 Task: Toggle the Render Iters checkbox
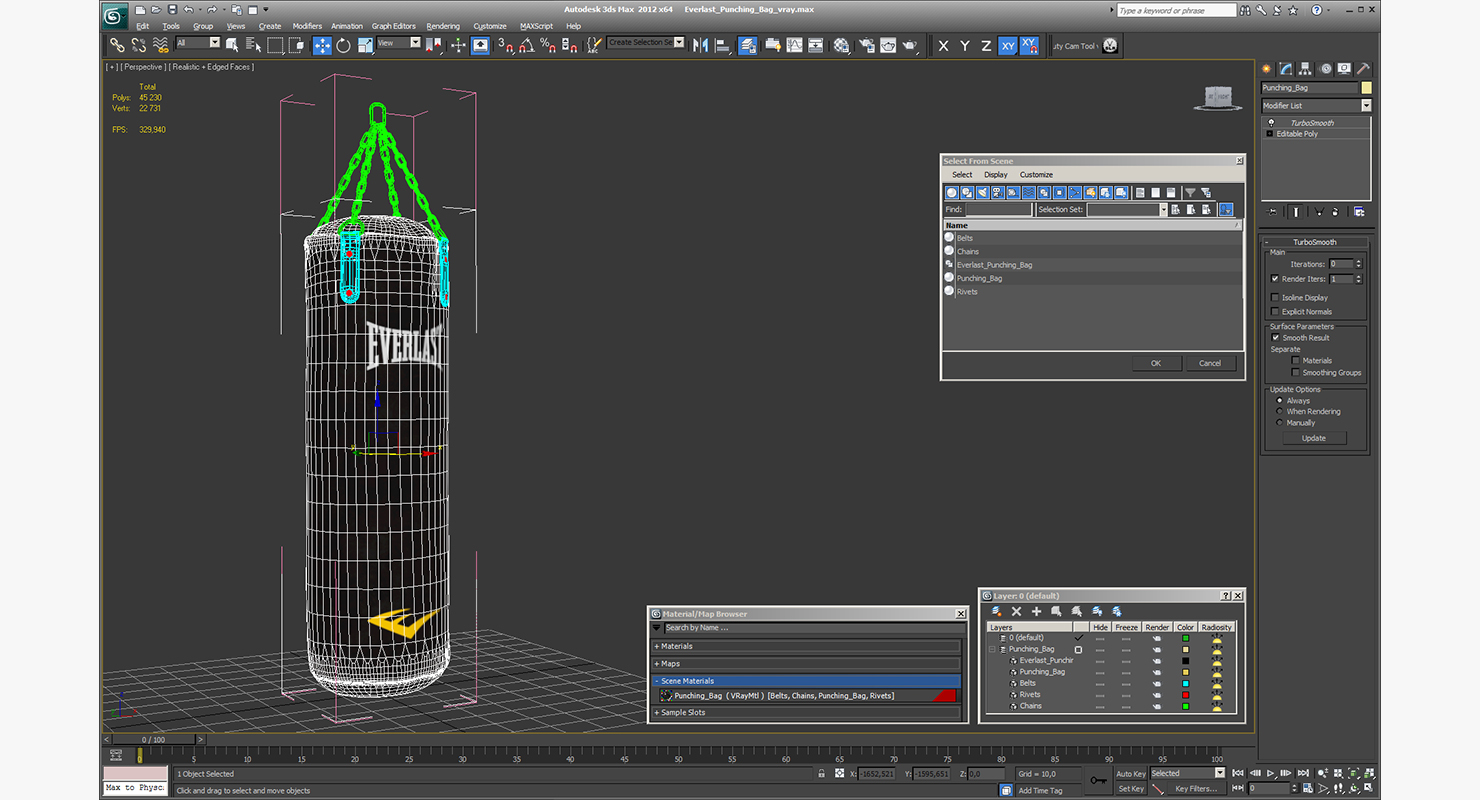point(1275,279)
